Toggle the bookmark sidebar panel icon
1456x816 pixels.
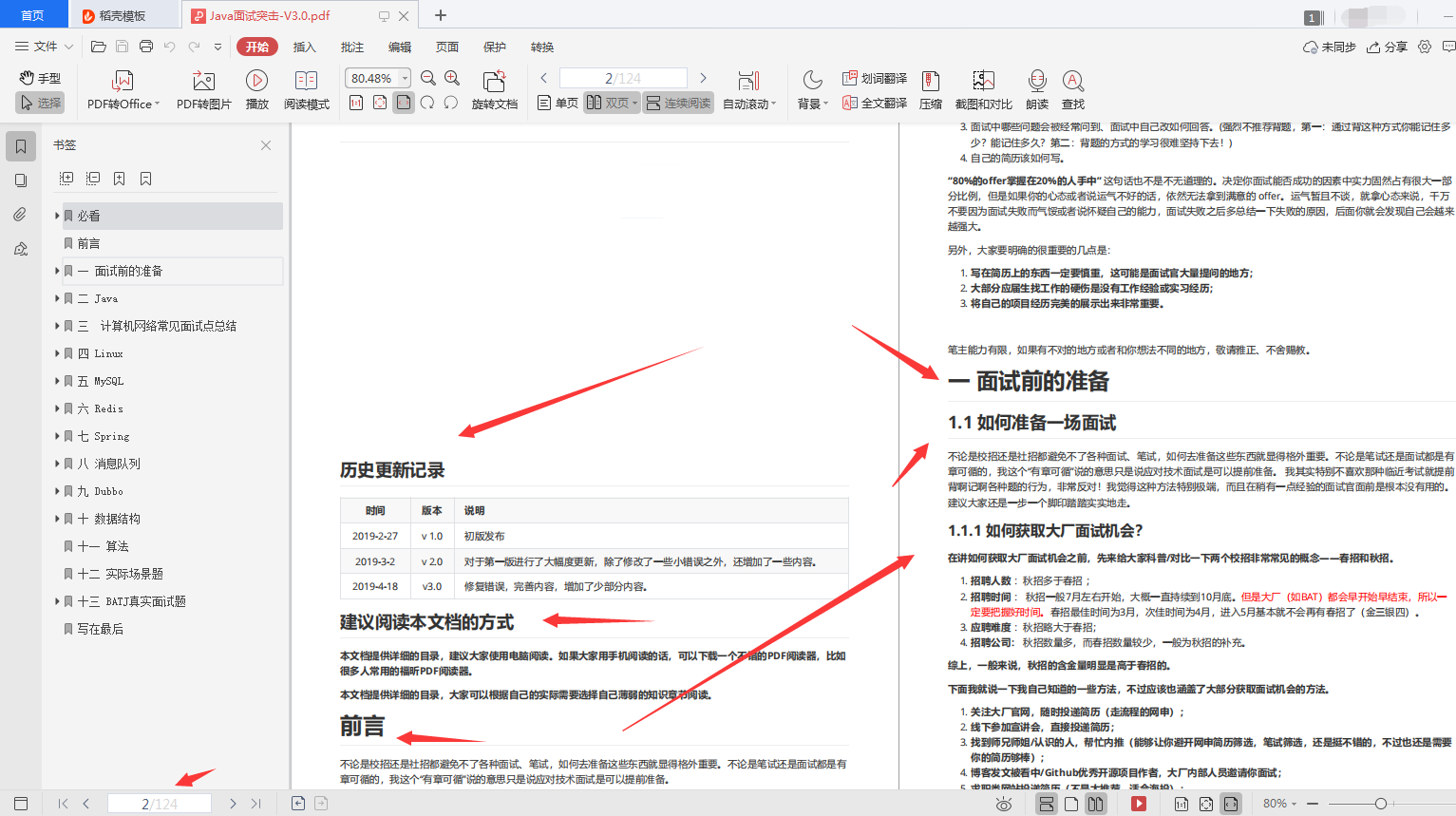[21, 146]
